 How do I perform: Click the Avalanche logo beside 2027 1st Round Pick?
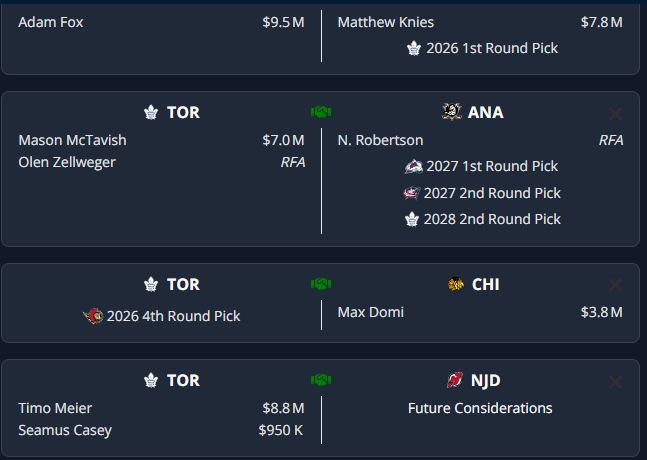click(414, 166)
